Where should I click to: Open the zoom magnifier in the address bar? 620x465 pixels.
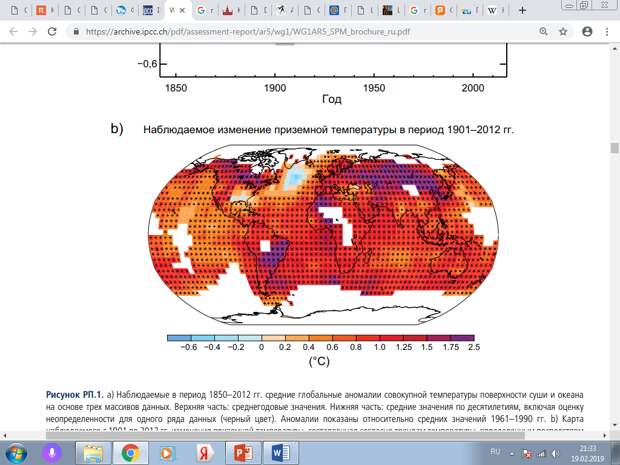tap(544, 32)
